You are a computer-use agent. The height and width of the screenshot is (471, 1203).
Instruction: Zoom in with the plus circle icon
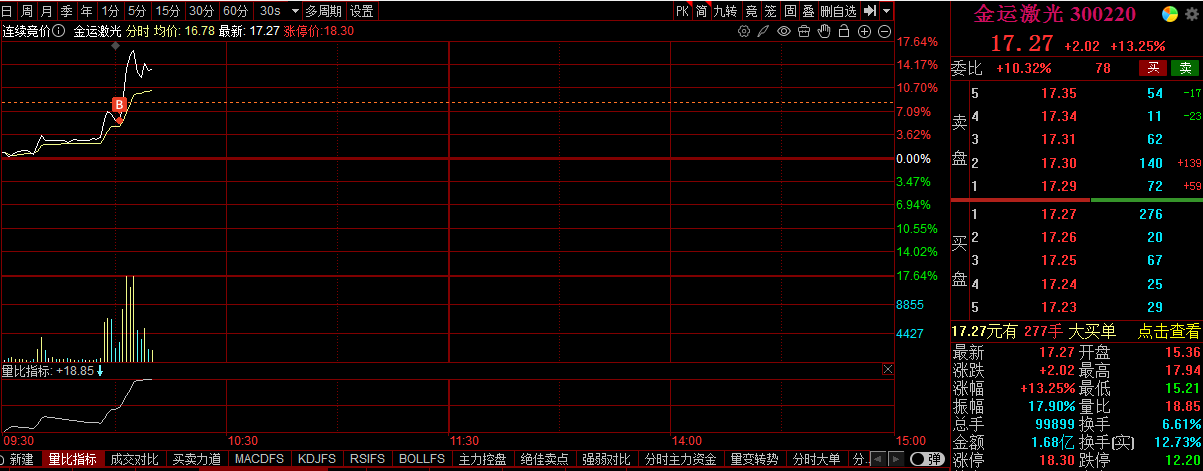(x=864, y=32)
